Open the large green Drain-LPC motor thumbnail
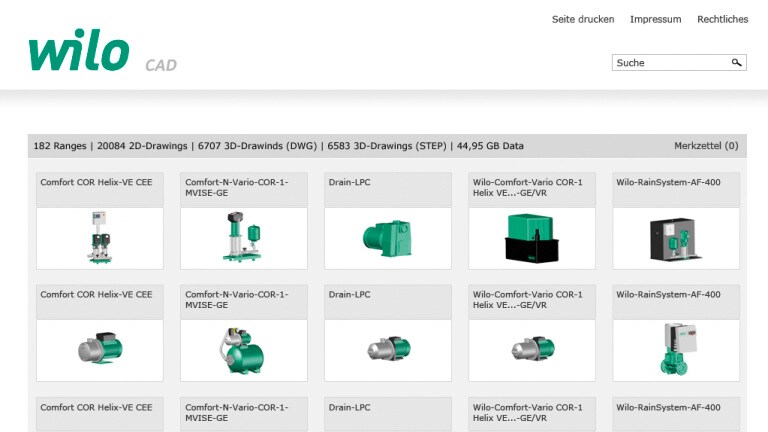Viewport: 768px width, 432px height. point(388,238)
